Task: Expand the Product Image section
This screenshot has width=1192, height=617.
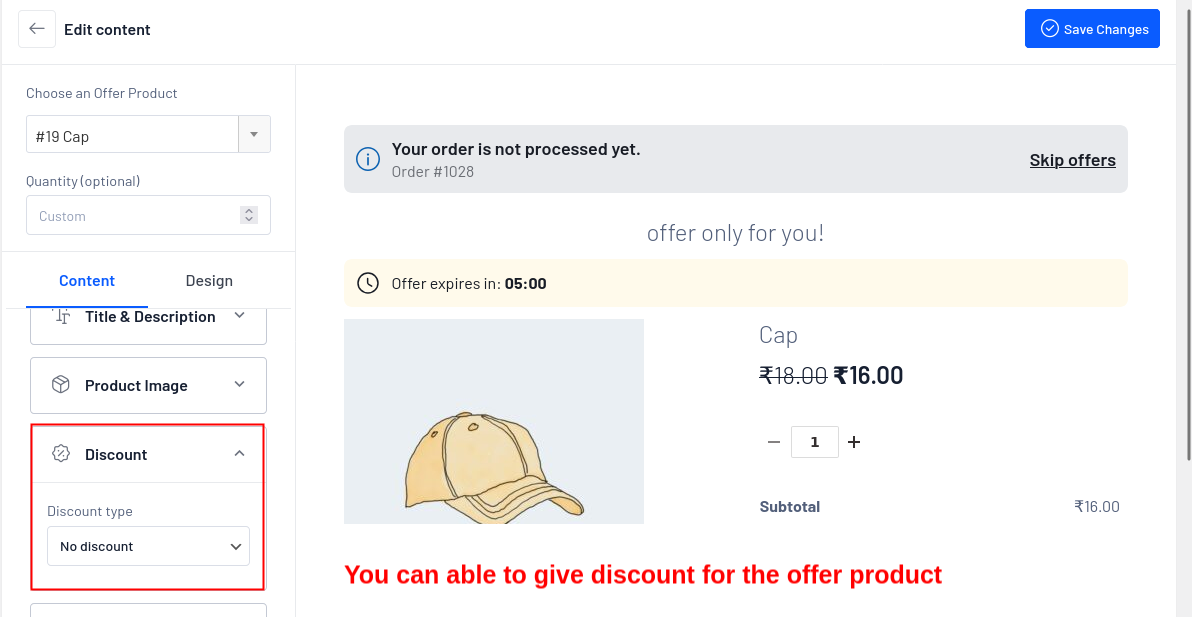Action: [239, 385]
